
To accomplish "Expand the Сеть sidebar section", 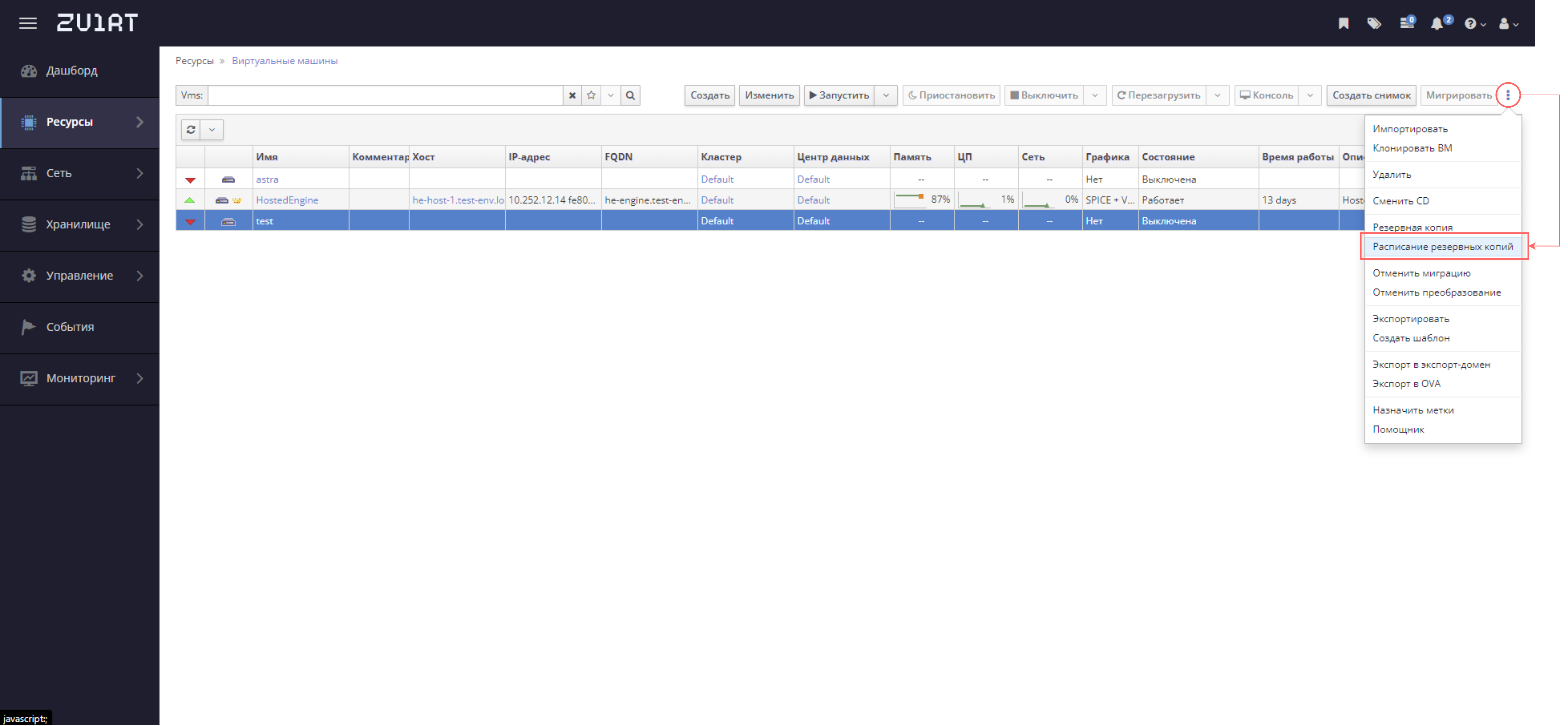I will point(80,173).
